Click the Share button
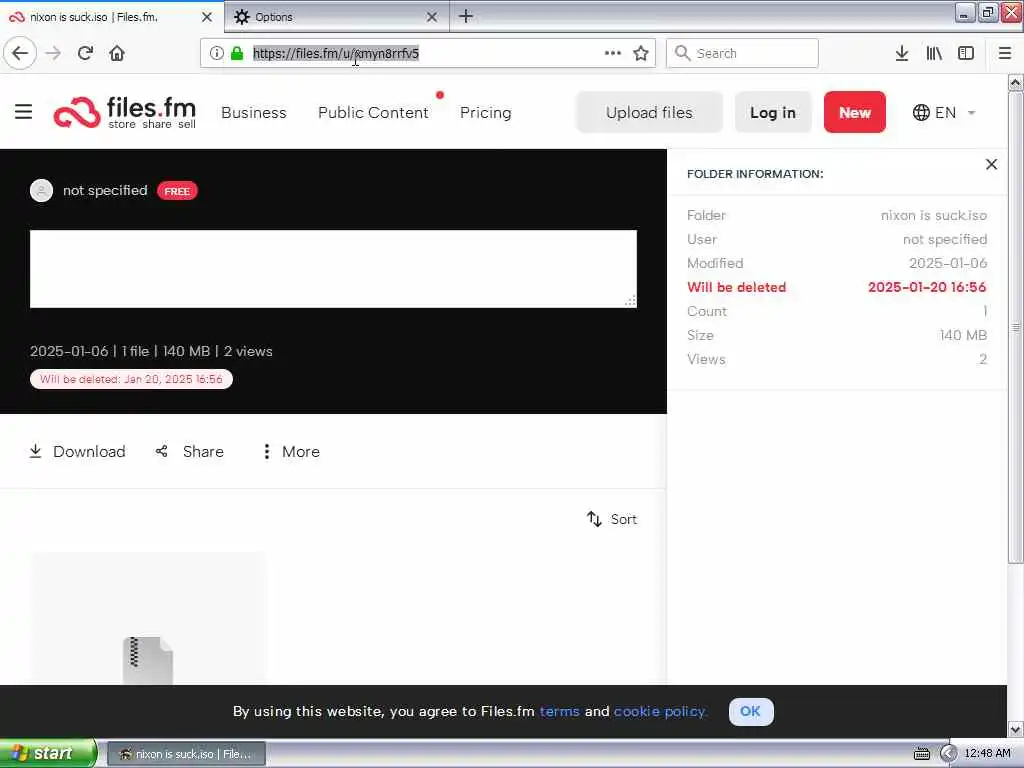Image resolution: width=1024 pixels, height=768 pixels. [x=190, y=451]
